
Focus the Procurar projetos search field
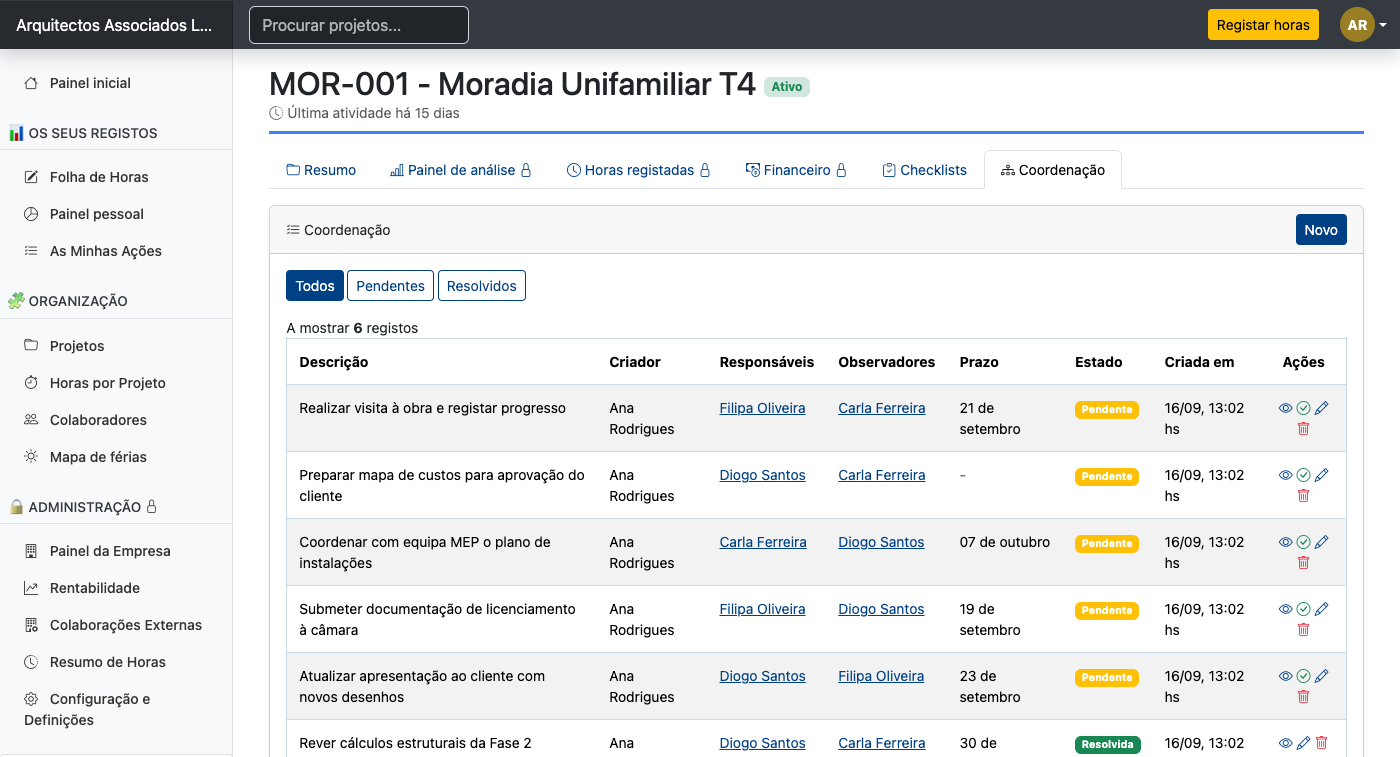pos(359,25)
